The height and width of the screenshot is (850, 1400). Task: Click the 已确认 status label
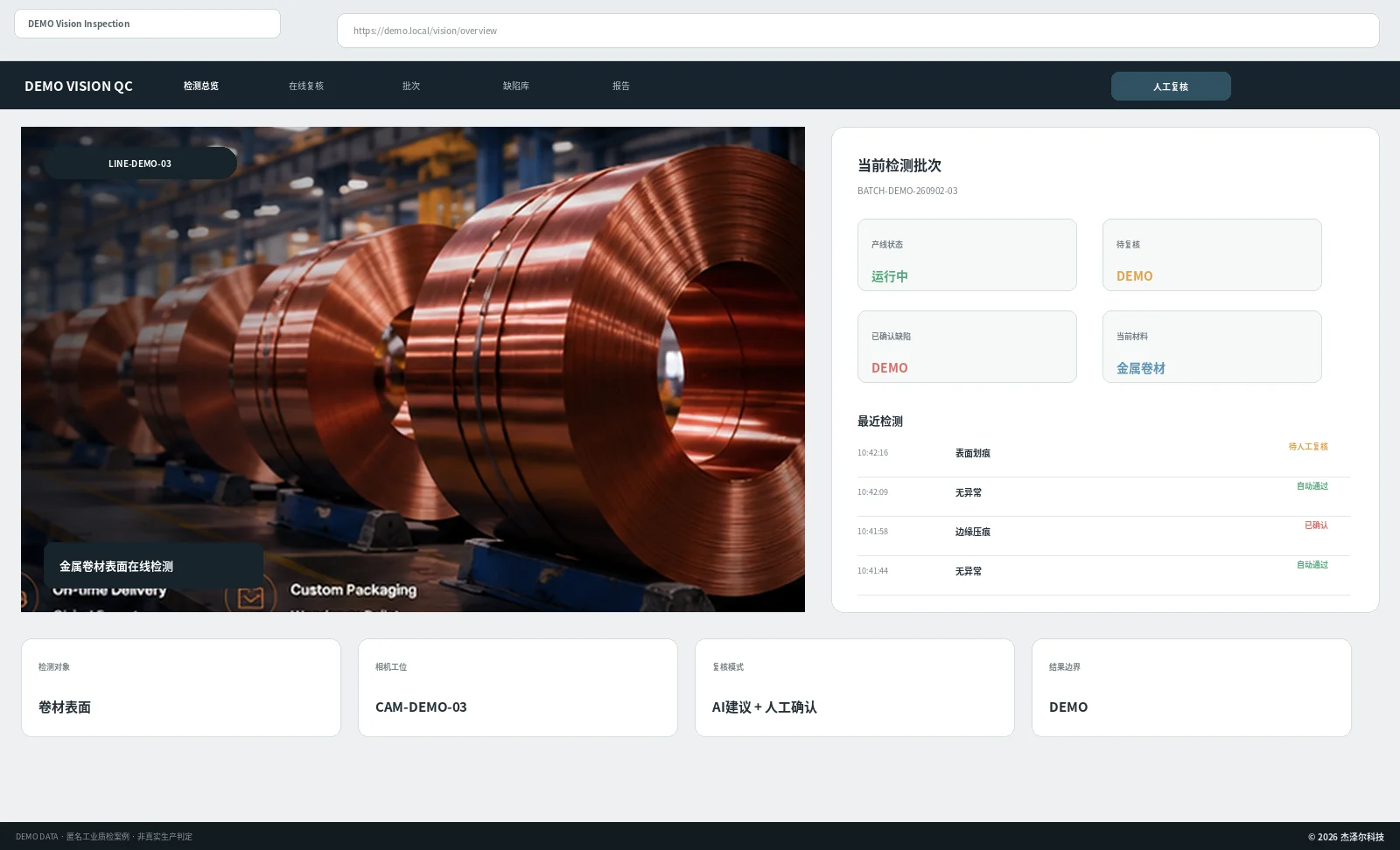(x=1316, y=526)
